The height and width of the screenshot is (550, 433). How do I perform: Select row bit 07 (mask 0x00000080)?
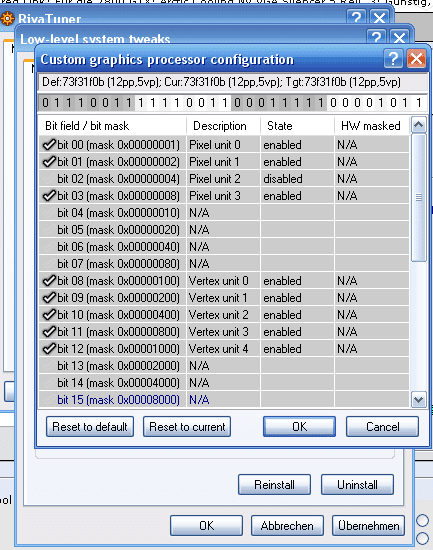pos(224,264)
